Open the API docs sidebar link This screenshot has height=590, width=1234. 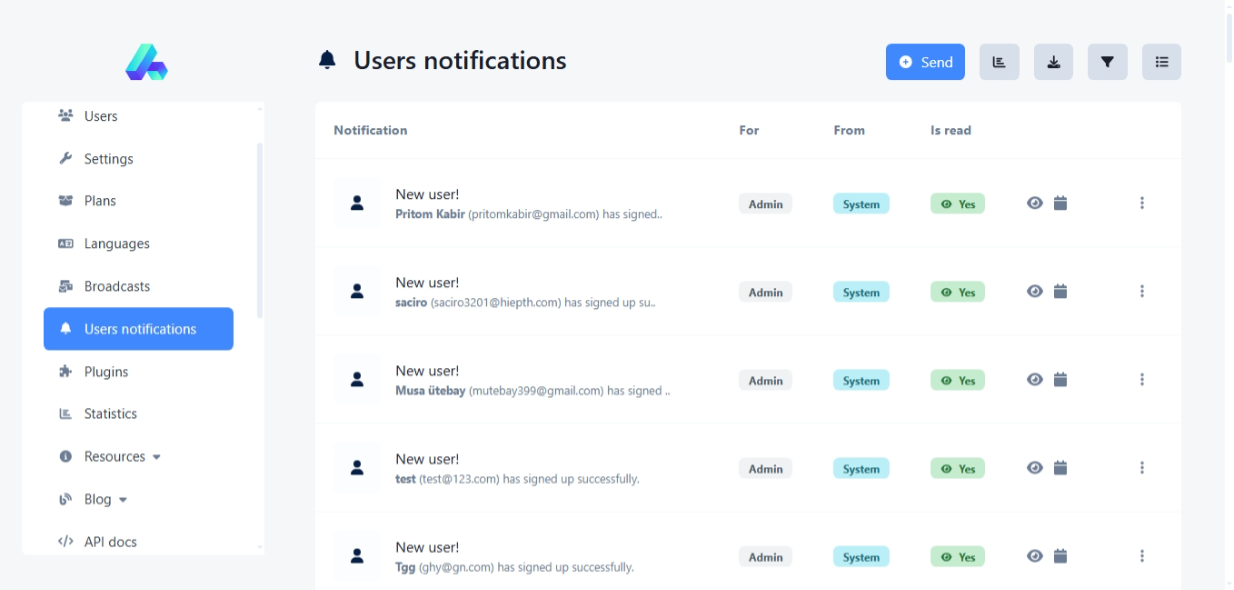pyautogui.click(x=110, y=541)
